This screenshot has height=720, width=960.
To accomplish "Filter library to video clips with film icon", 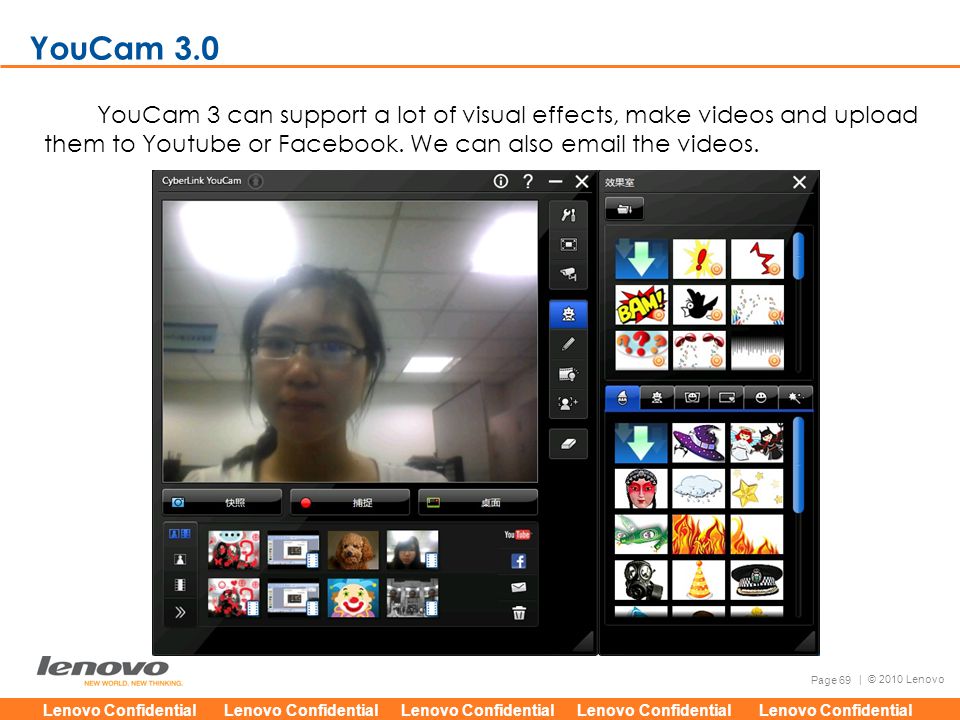I will tap(180, 585).
